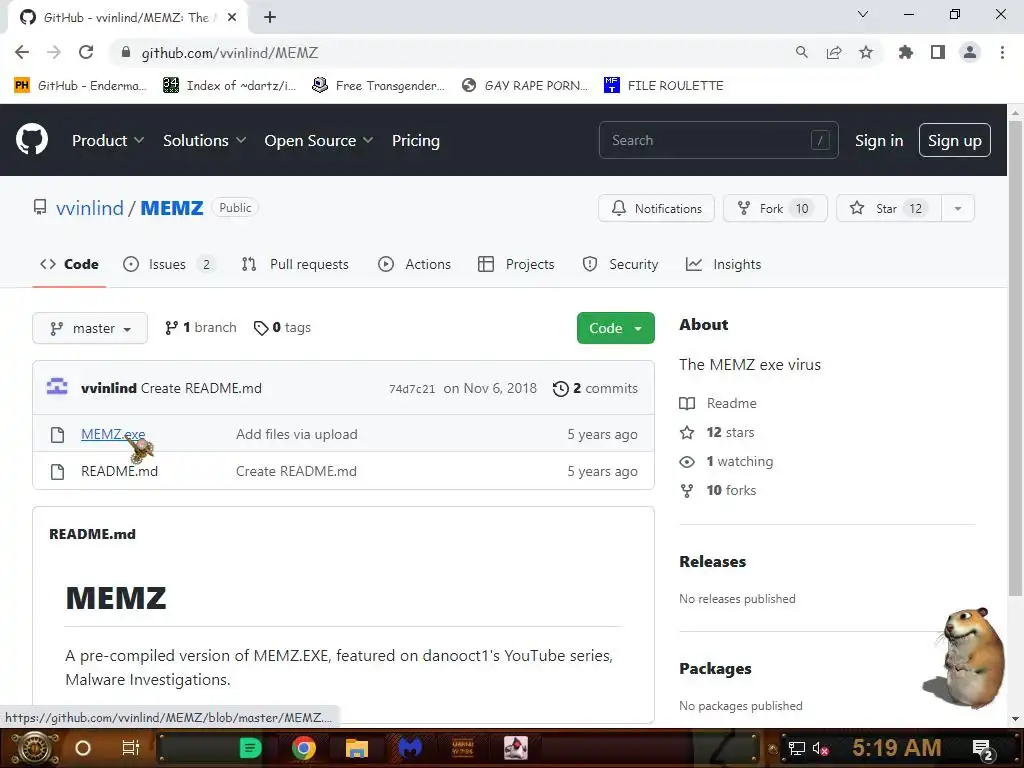Click the zoom magnifier in address bar
The height and width of the screenshot is (768, 1024).
pos(802,52)
